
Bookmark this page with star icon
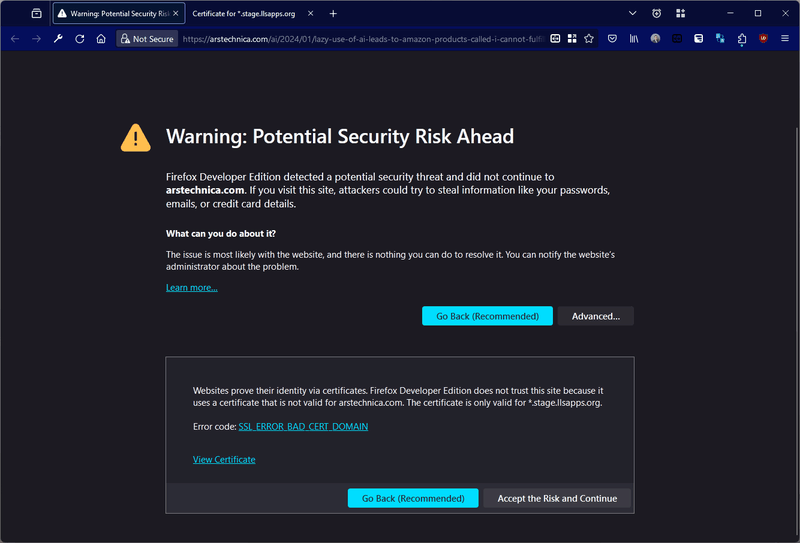(590, 39)
